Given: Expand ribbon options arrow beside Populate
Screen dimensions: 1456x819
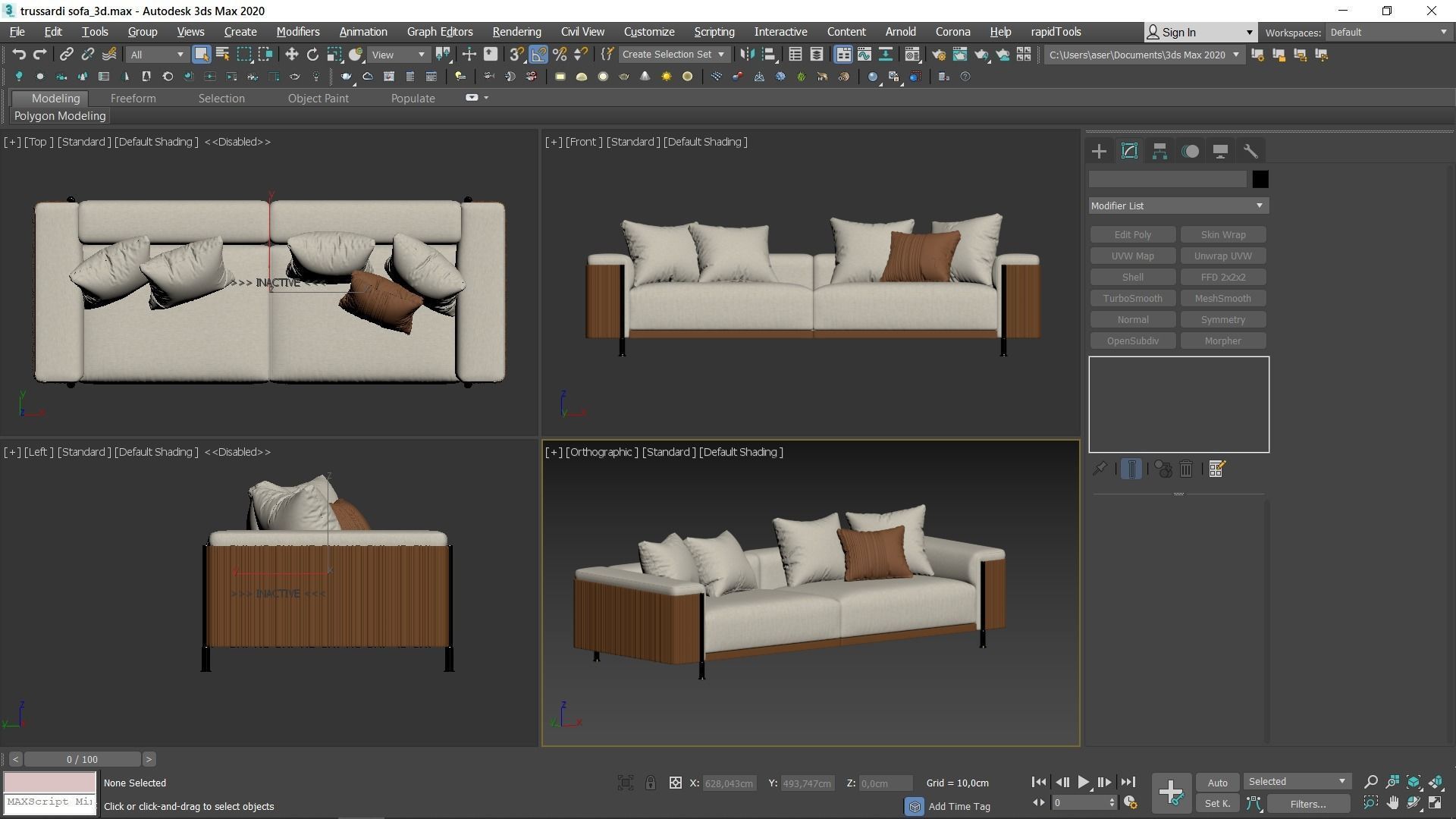Looking at the screenshot, I should click(486, 98).
